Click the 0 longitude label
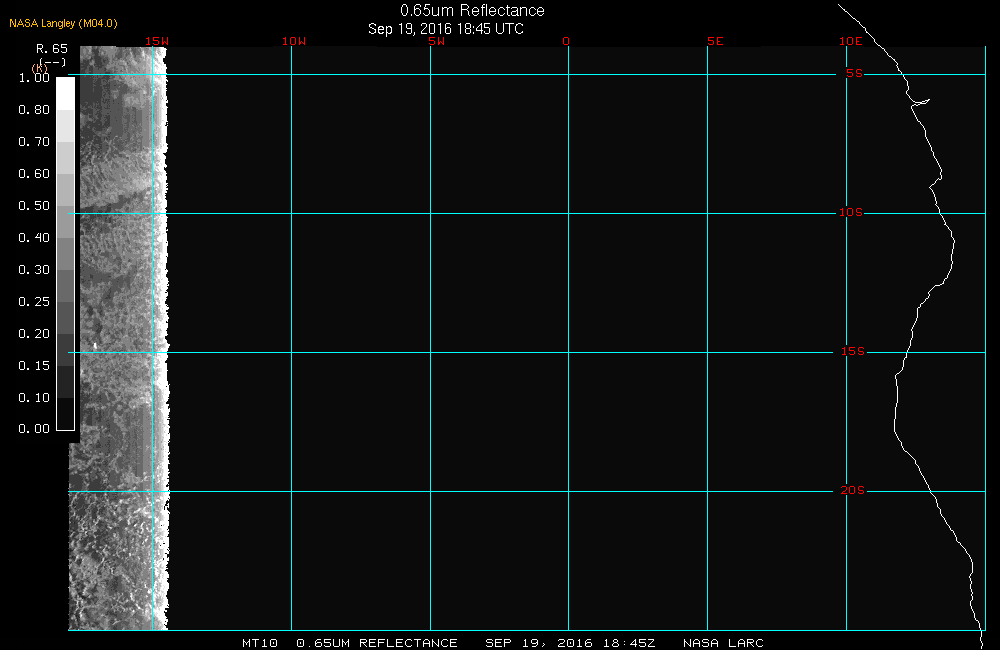This screenshot has height=650, width=1000. coord(566,41)
